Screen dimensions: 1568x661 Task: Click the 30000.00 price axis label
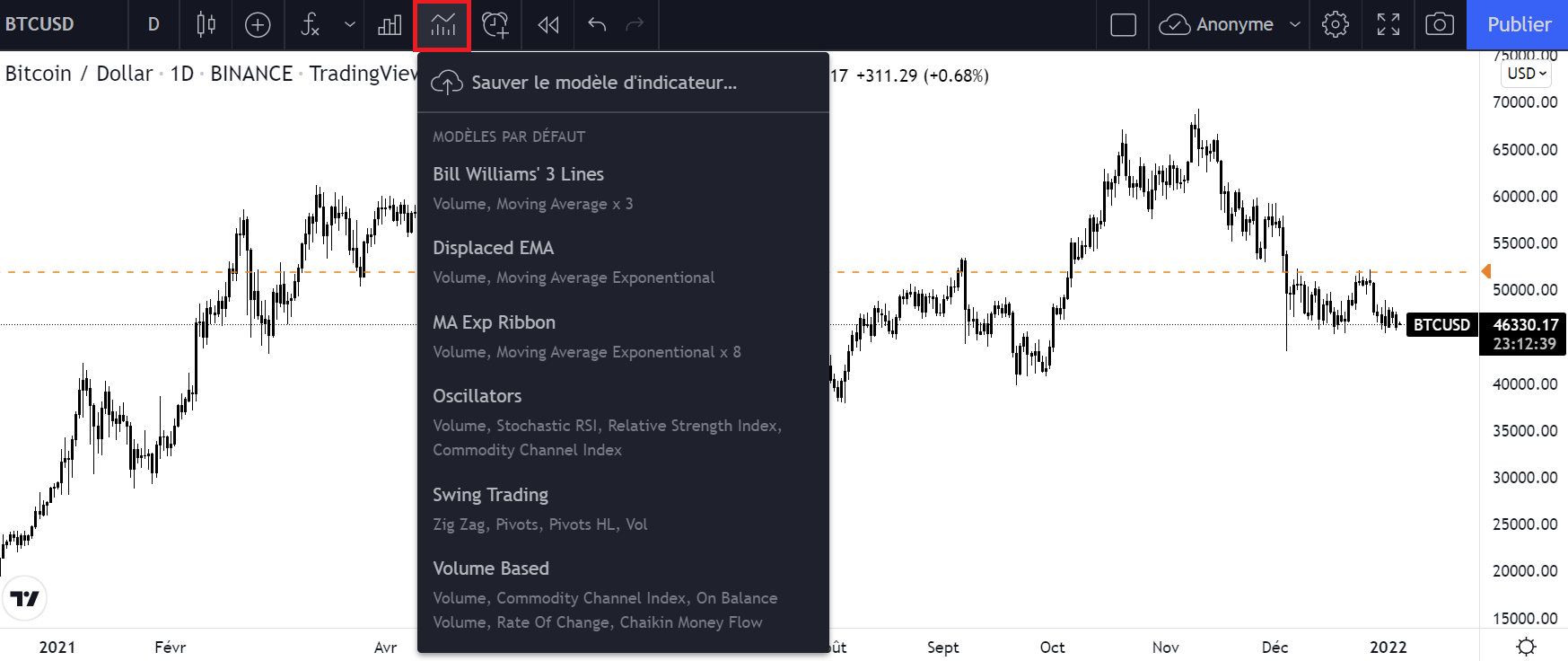click(x=1524, y=477)
